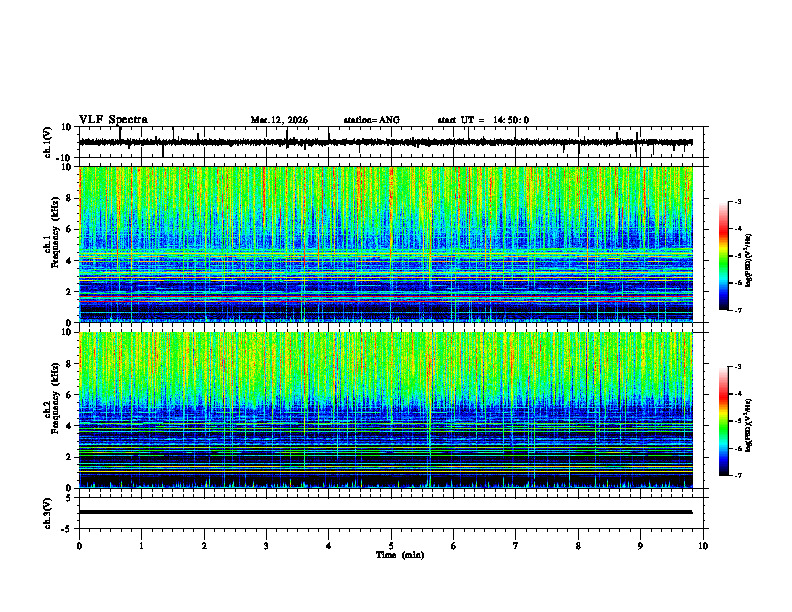The height and width of the screenshot is (612, 792).
Task: Click the ch.1 spectrogram color scale bar
Action: click(723, 256)
